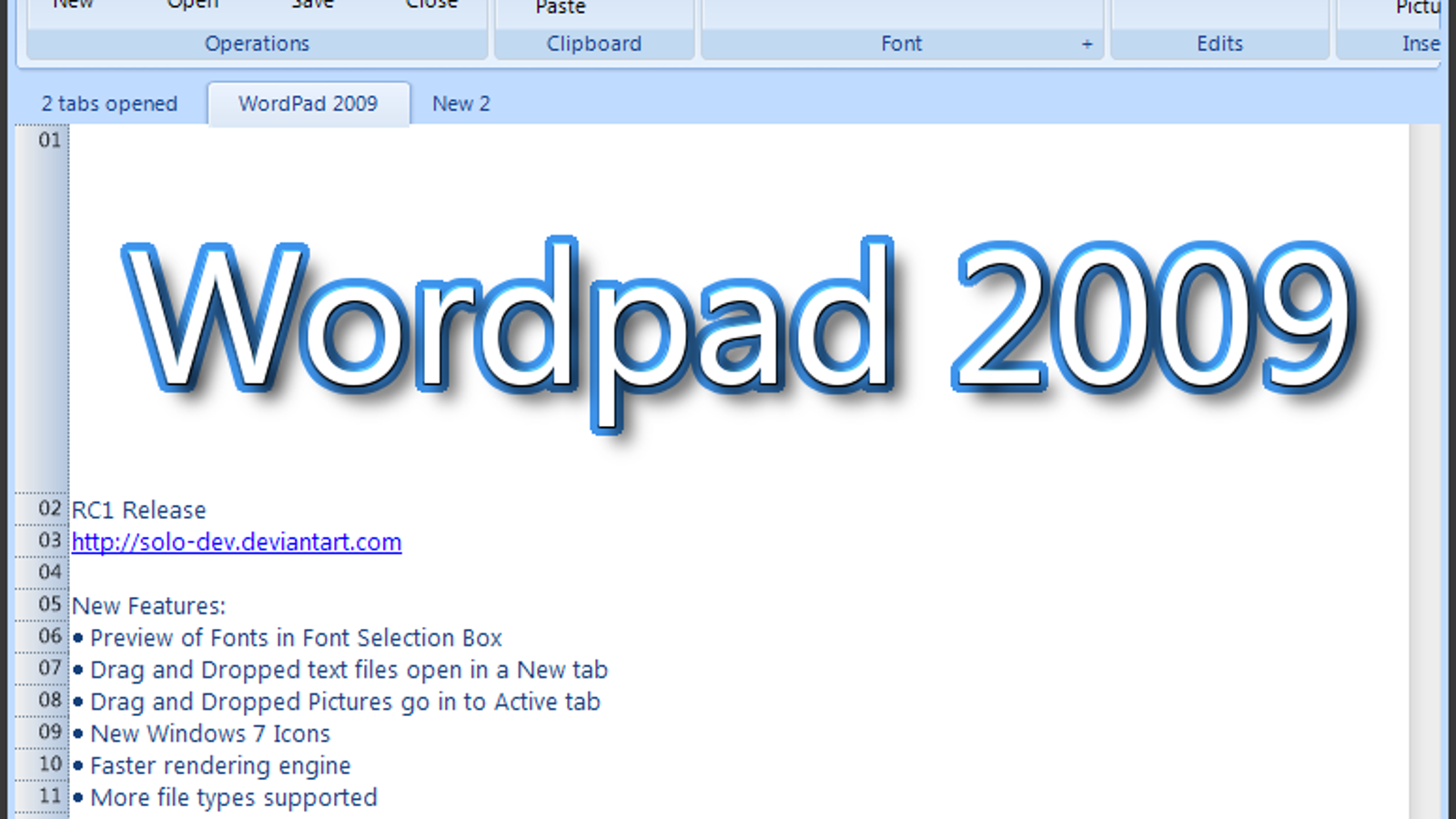The height and width of the screenshot is (819, 1456).
Task: Click the Operations ribbon group label
Action: [257, 44]
